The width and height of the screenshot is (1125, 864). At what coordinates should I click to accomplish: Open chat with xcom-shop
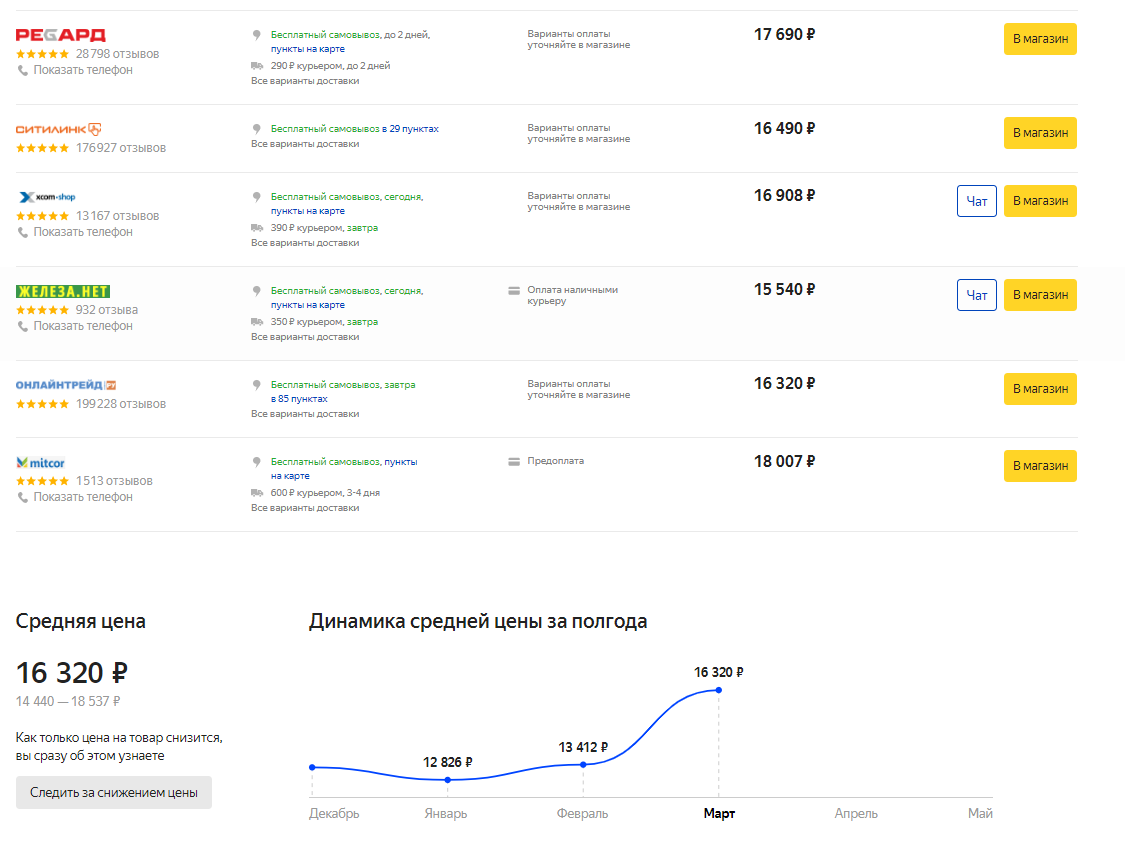pos(976,201)
